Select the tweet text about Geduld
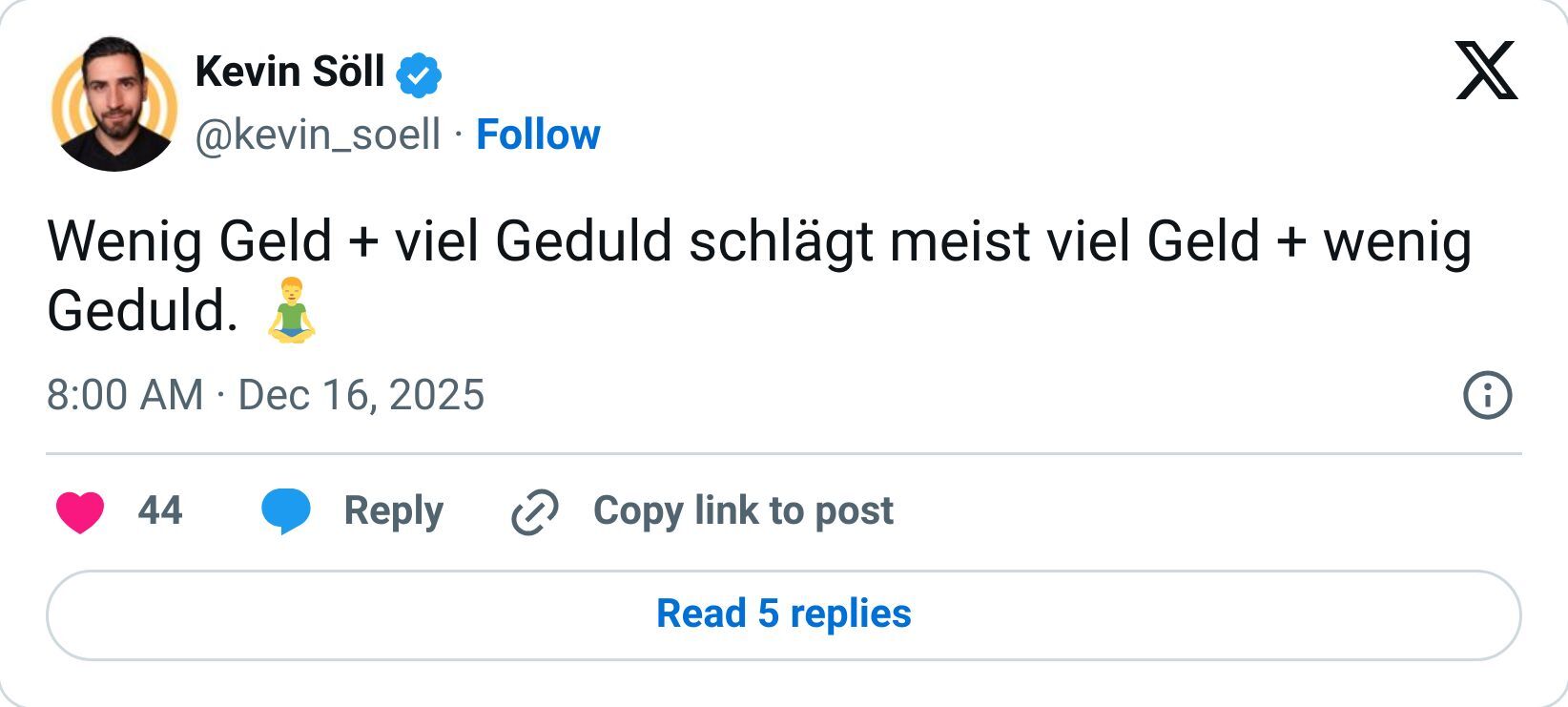1568x707 pixels. 668,243
